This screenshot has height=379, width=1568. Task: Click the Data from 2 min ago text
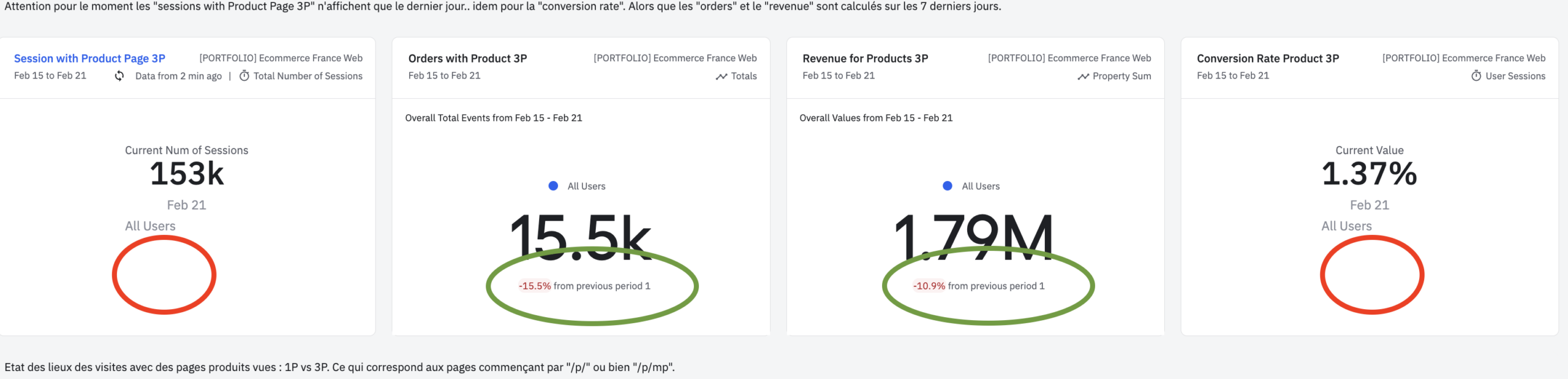(178, 76)
